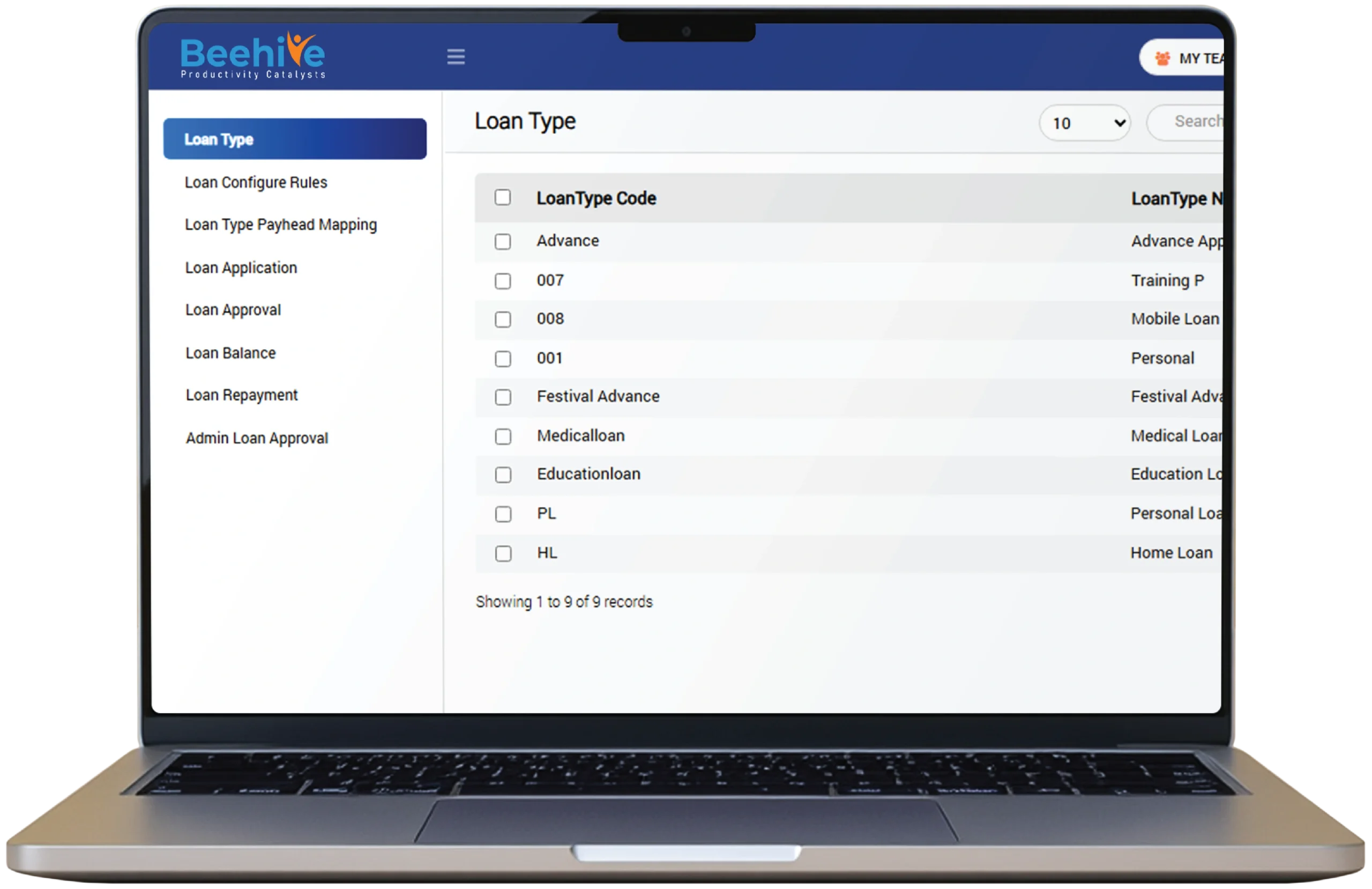Check the Advance loan type checkbox
1372x889 pixels.
tap(502, 241)
